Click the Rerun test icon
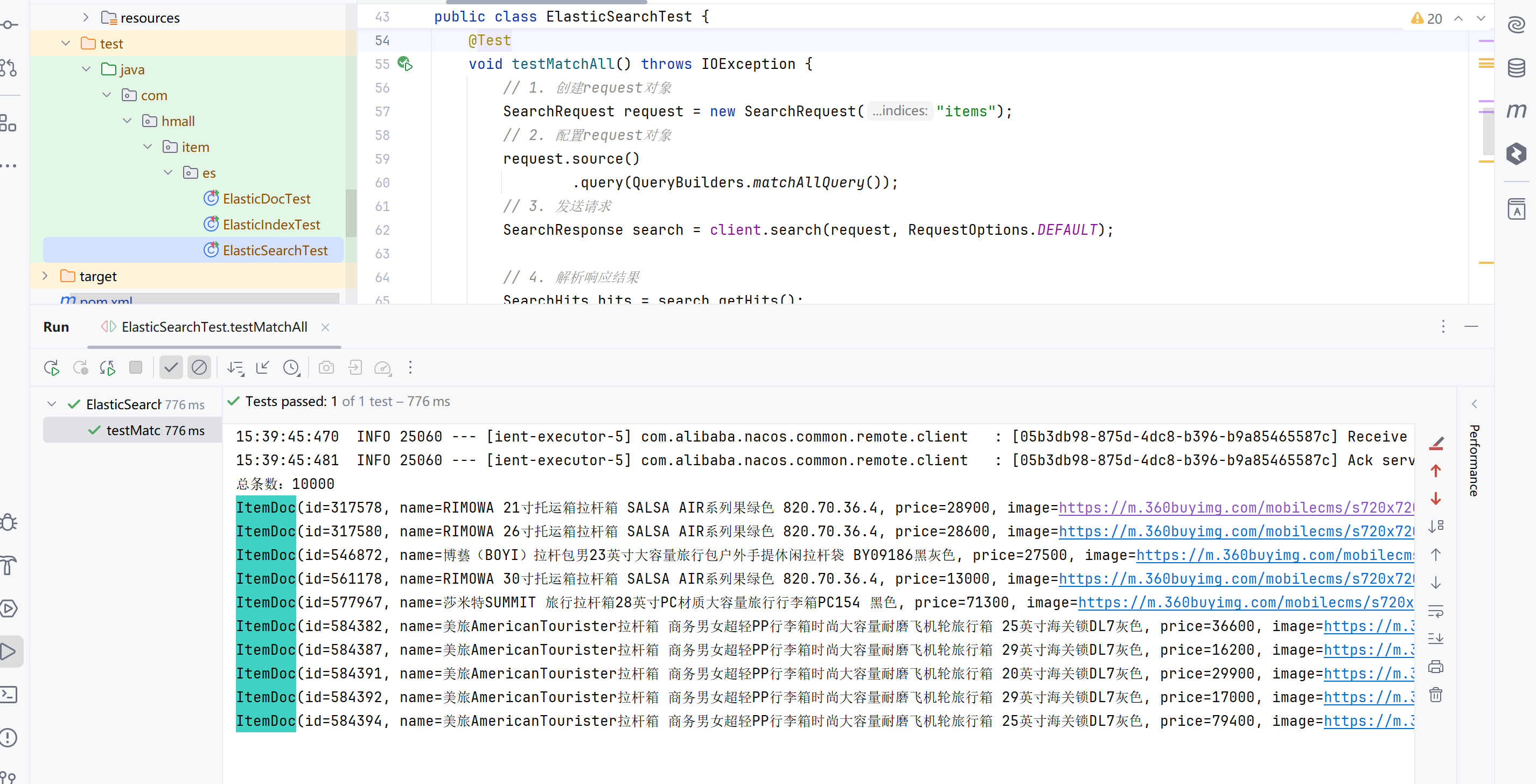This screenshot has width=1536, height=784. [51, 368]
